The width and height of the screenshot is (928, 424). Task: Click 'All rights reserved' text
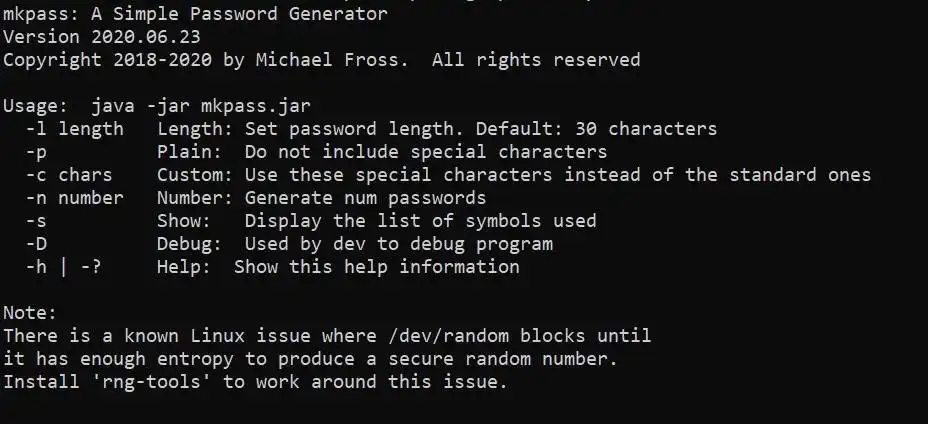[x=536, y=59]
